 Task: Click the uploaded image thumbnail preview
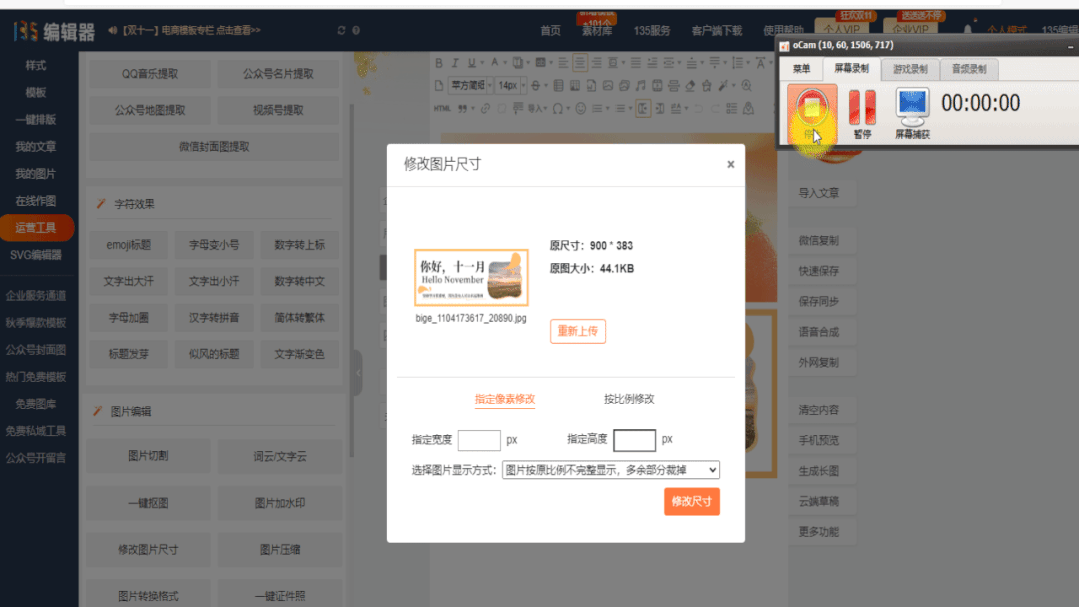[471, 277]
